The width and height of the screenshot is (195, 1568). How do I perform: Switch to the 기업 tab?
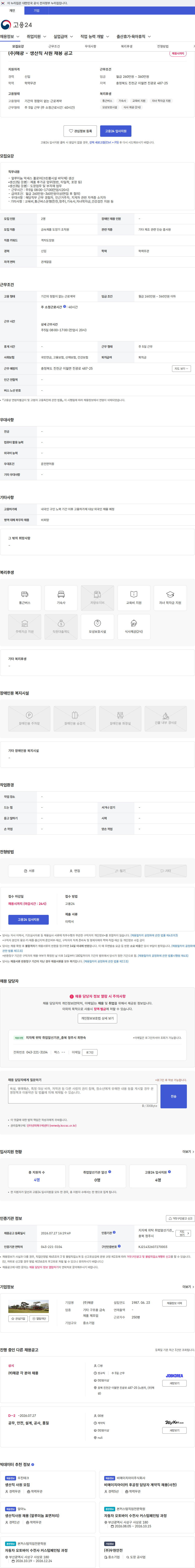pyautogui.click(x=37, y=10)
